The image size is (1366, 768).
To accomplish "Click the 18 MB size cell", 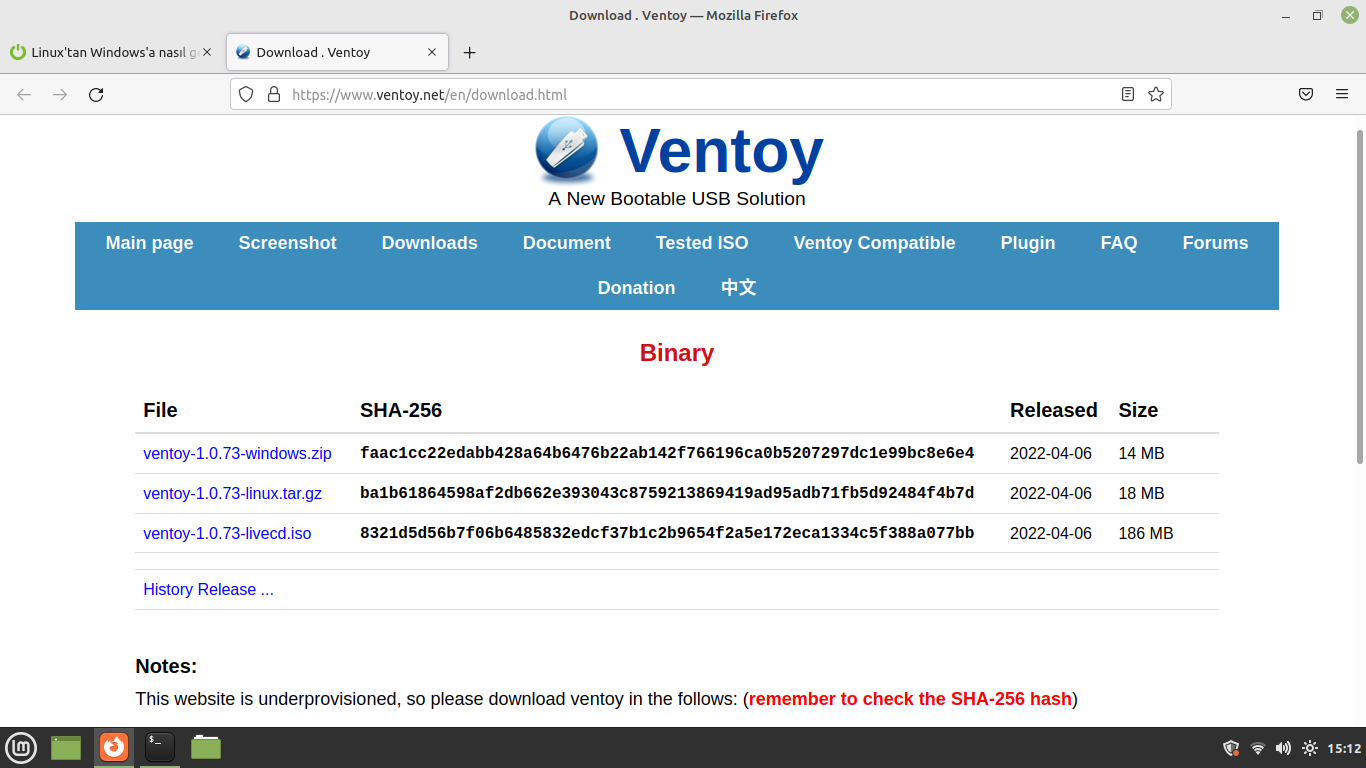I will click(x=1141, y=493).
